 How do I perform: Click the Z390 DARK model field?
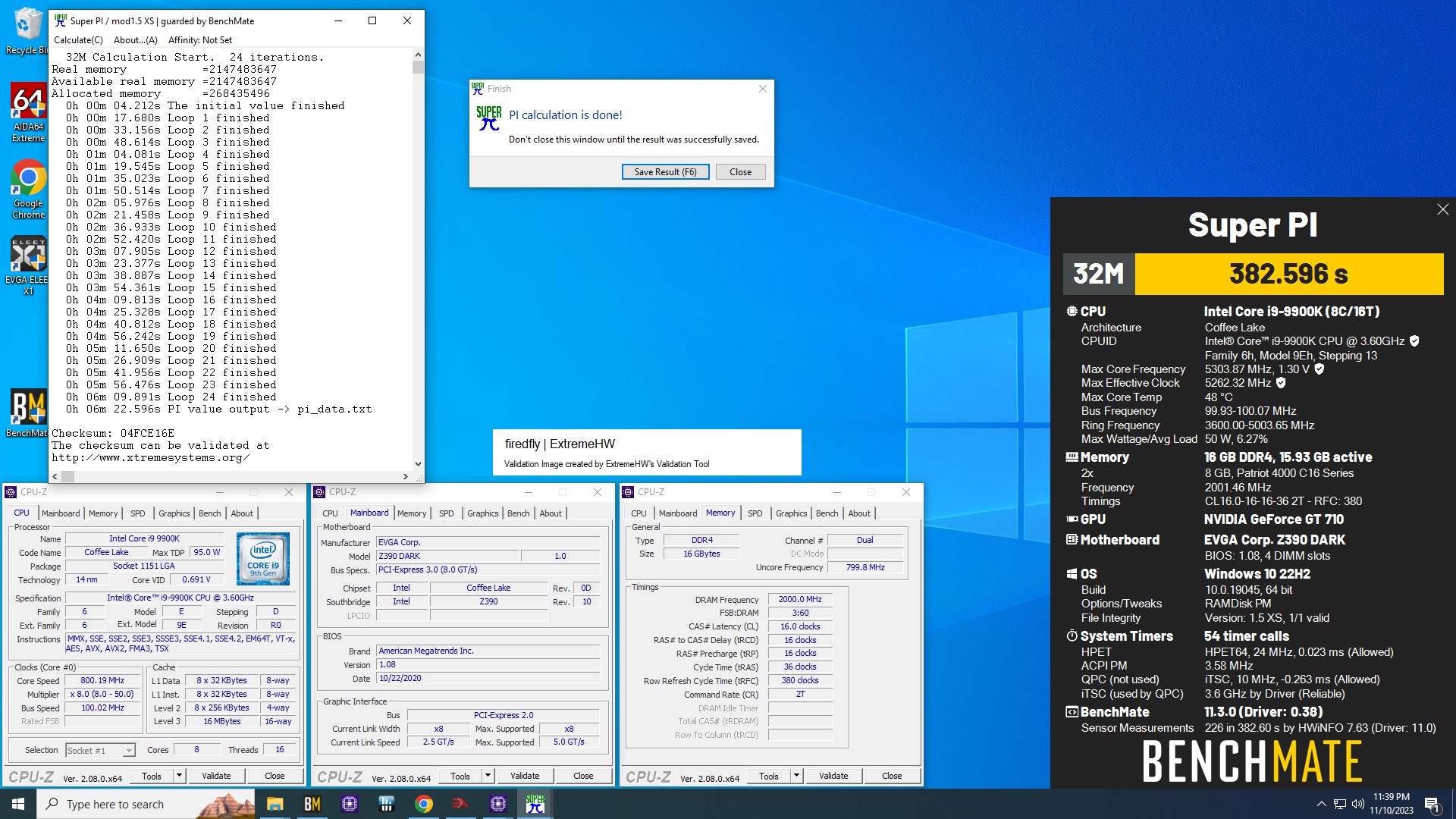pos(447,556)
